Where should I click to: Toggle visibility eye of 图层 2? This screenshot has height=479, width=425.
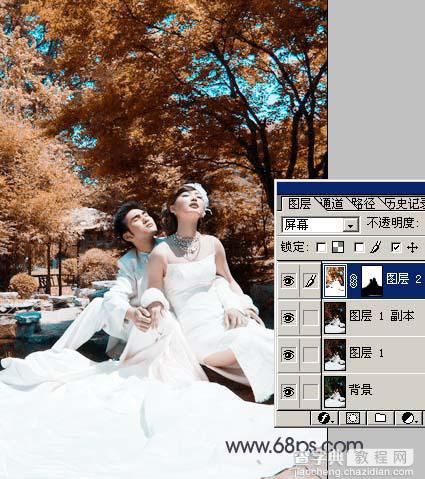click(288, 281)
